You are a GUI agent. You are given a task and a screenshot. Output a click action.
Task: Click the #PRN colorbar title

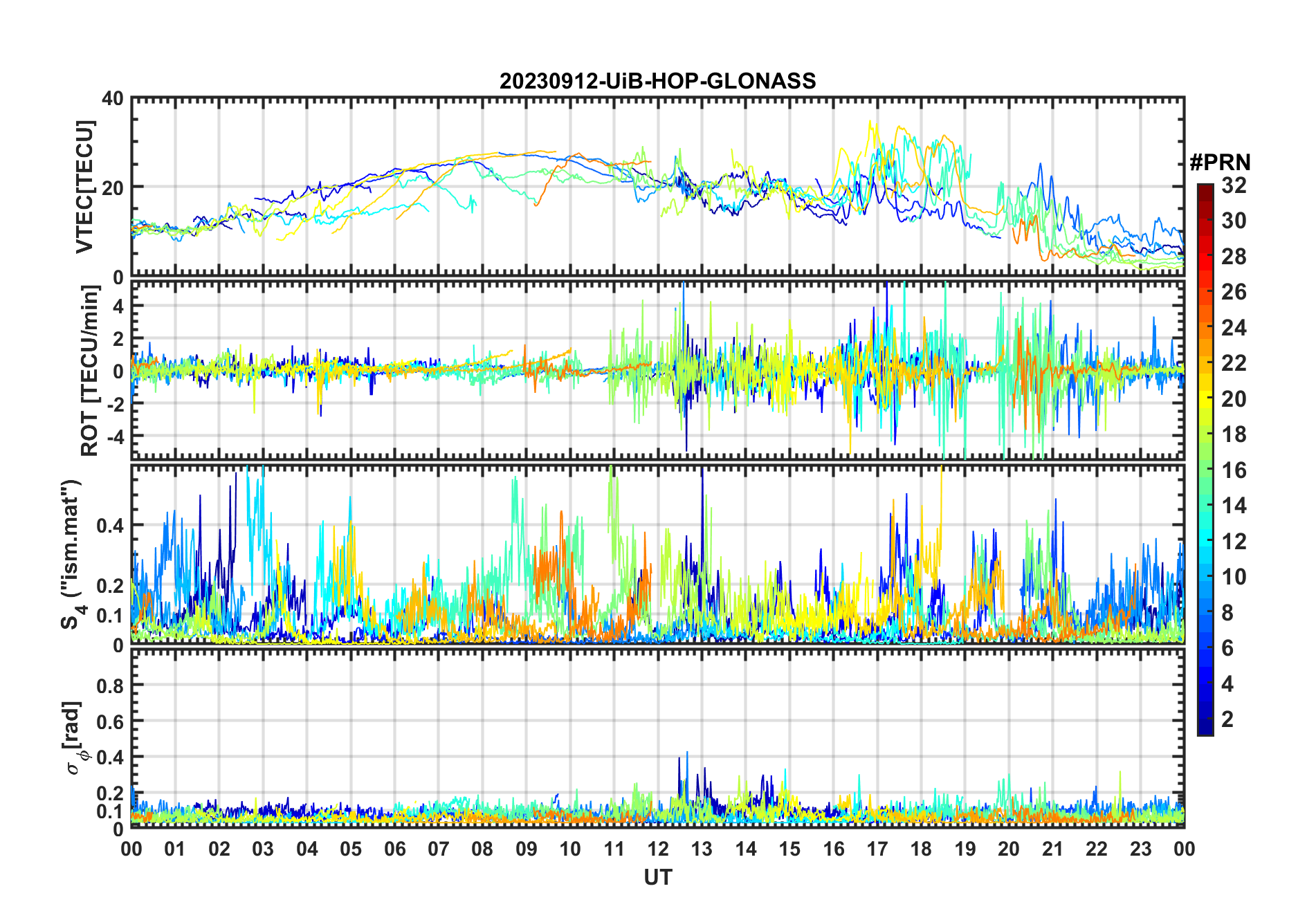coord(1220,163)
